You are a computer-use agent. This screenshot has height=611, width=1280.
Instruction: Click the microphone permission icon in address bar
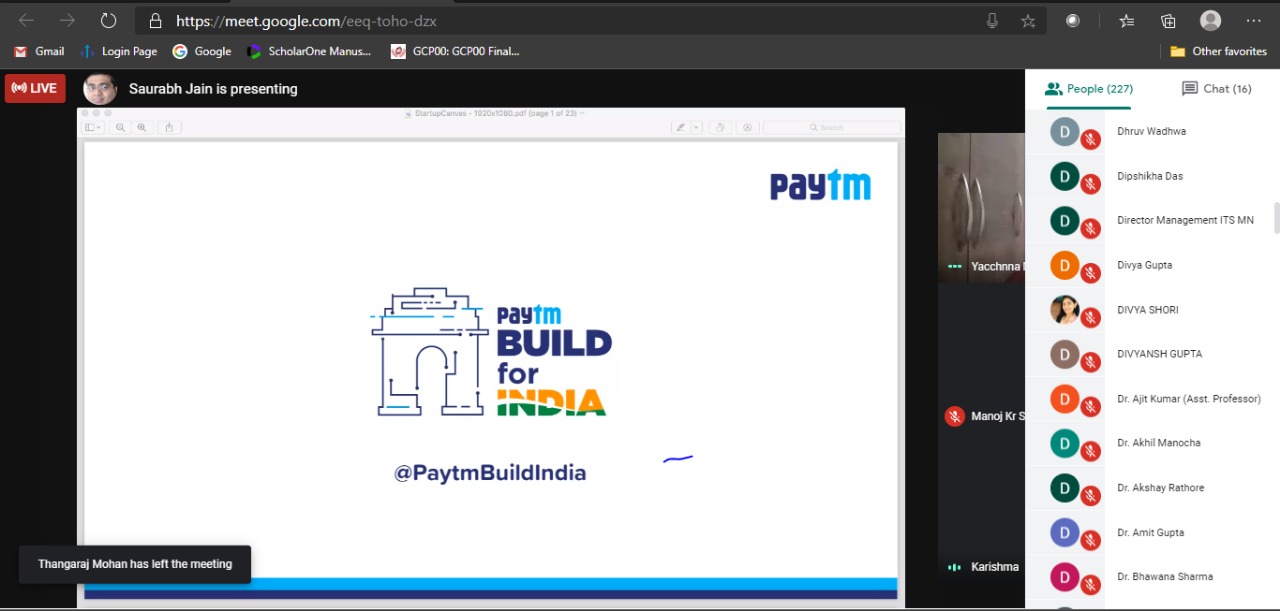point(992,20)
